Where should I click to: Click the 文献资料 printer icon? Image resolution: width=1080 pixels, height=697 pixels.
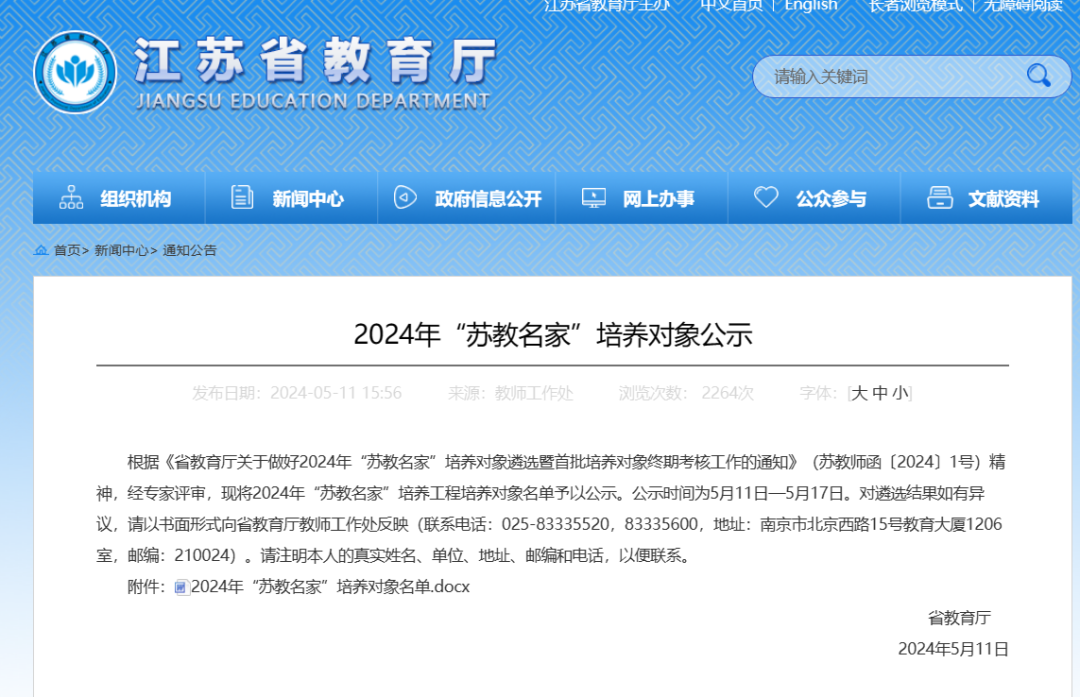(939, 198)
